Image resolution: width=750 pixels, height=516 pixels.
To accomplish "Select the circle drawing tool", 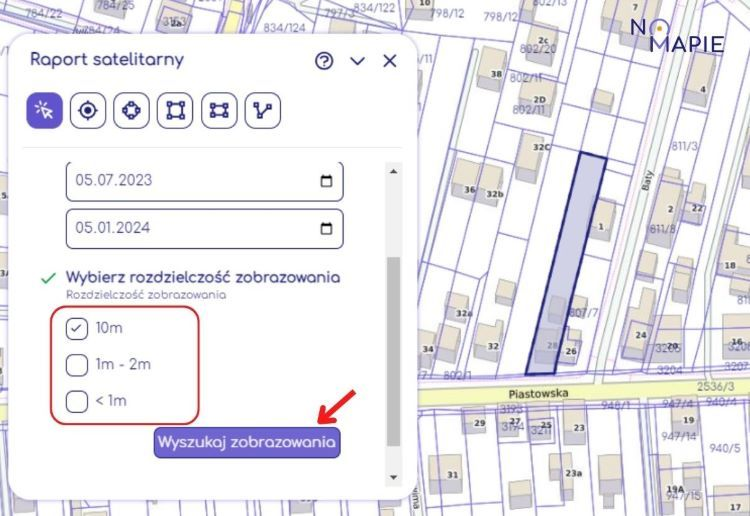I will [131, 110].
